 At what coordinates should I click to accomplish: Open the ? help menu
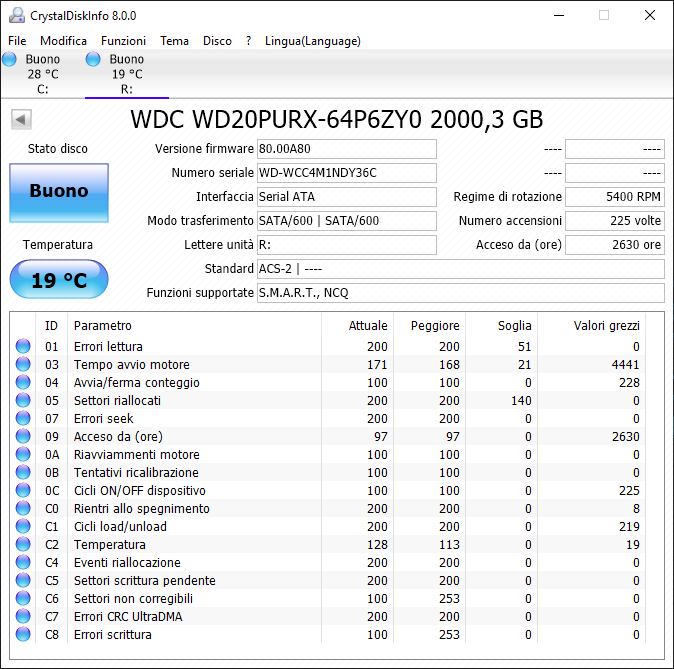(248, 41)
